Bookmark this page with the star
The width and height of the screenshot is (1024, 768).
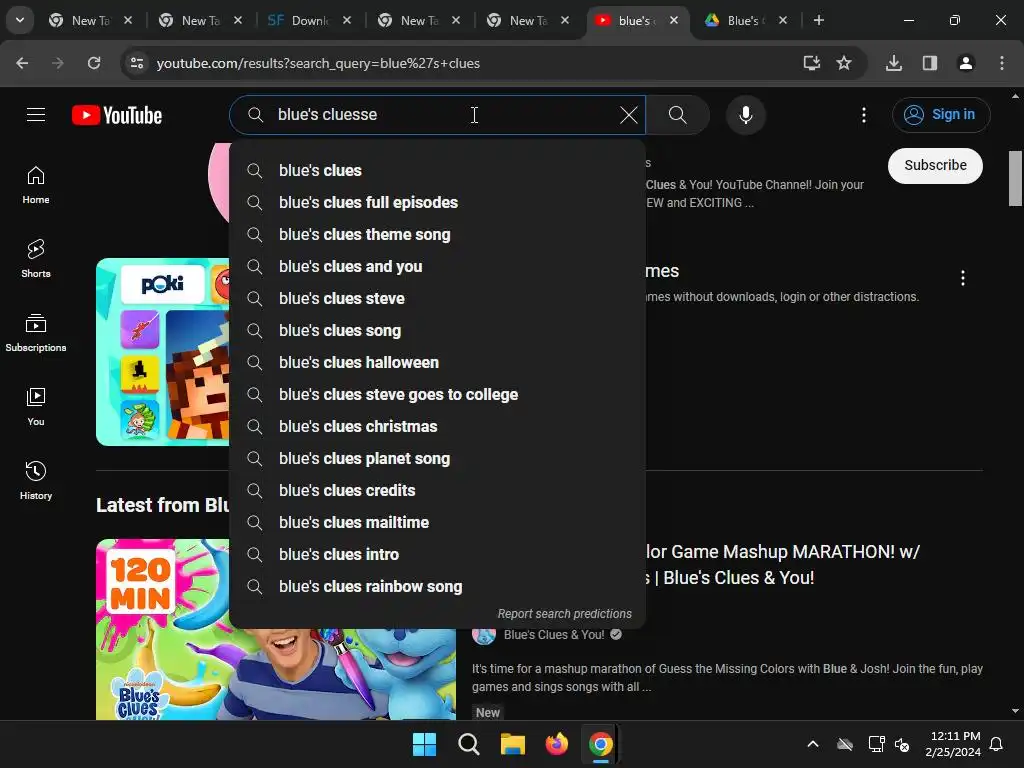point(844,63)
